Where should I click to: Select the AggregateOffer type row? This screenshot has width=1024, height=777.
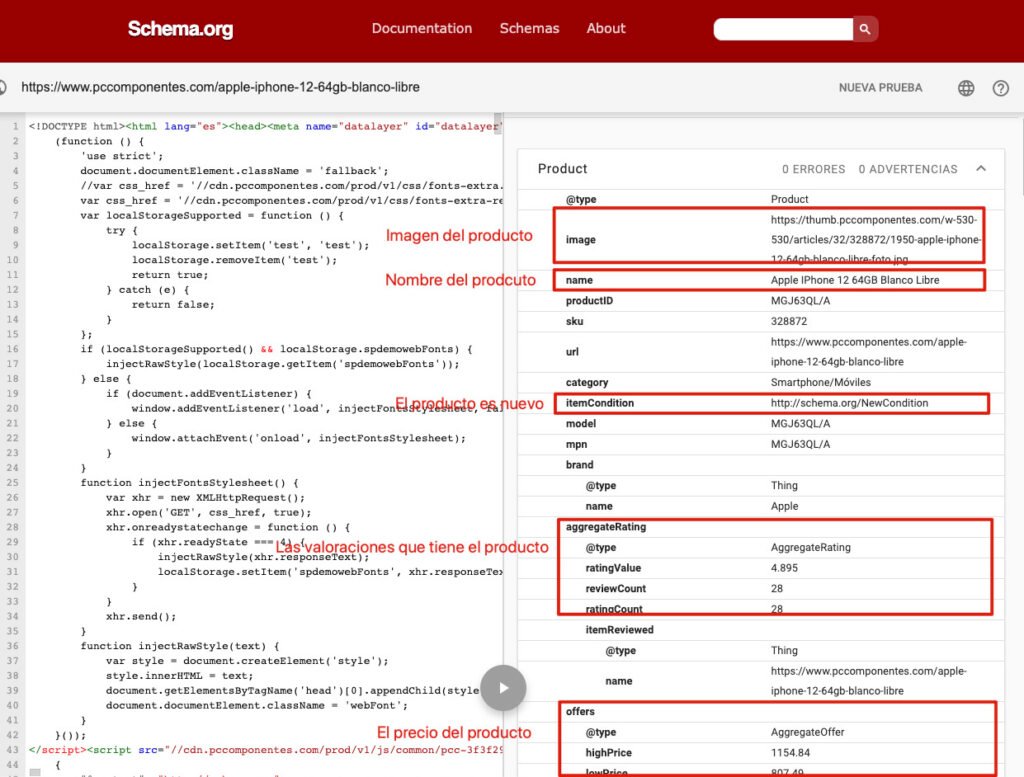(x=761, y=733)
